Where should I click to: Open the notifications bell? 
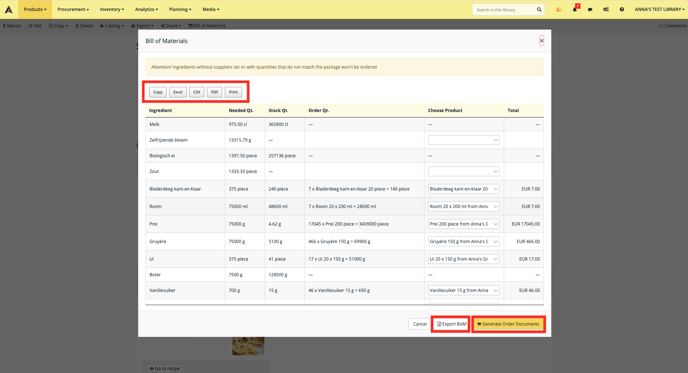(x=575, y=9)
